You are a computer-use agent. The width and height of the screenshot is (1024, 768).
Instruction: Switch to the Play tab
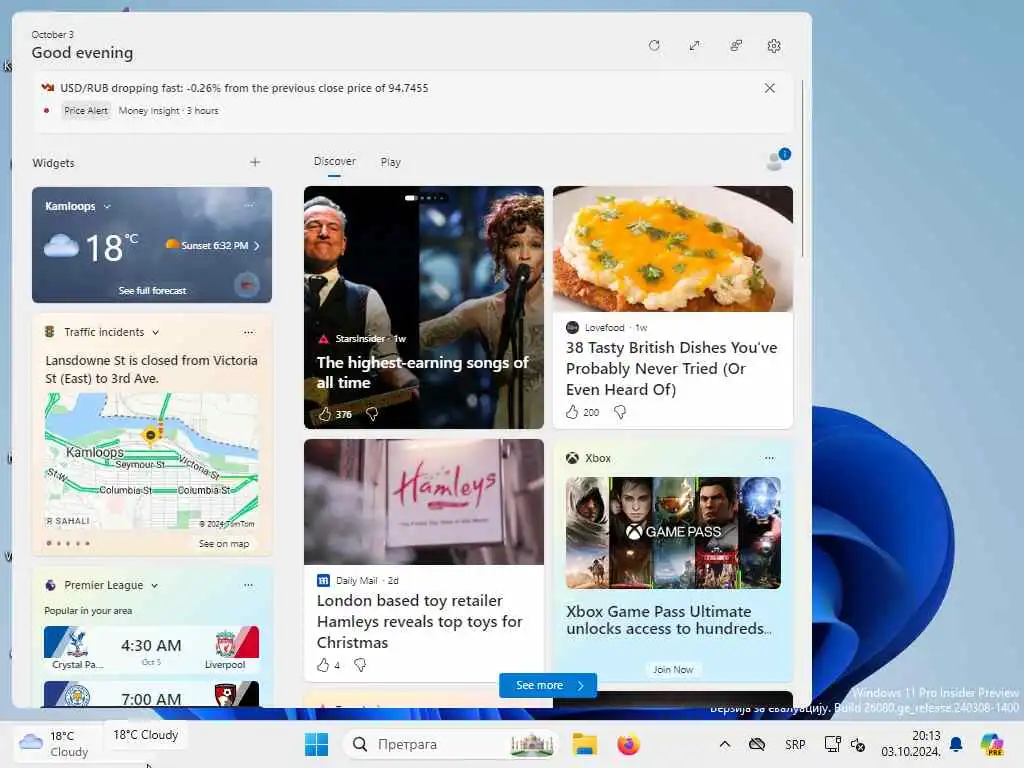coord(391,162)
